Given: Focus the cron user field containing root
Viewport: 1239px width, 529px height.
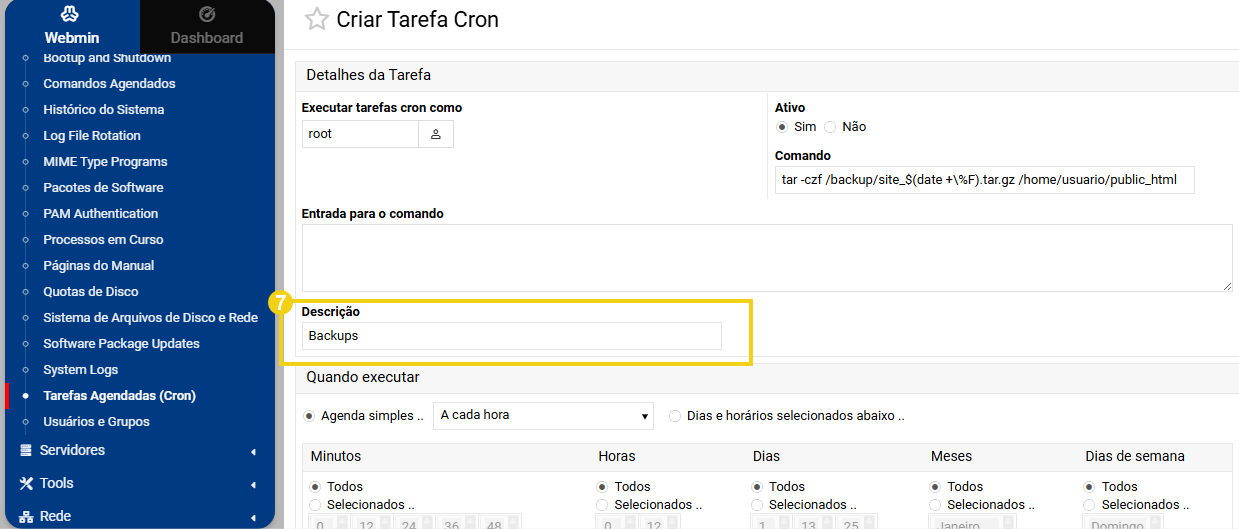Looking at the screenshot, I should click(360, 134).
